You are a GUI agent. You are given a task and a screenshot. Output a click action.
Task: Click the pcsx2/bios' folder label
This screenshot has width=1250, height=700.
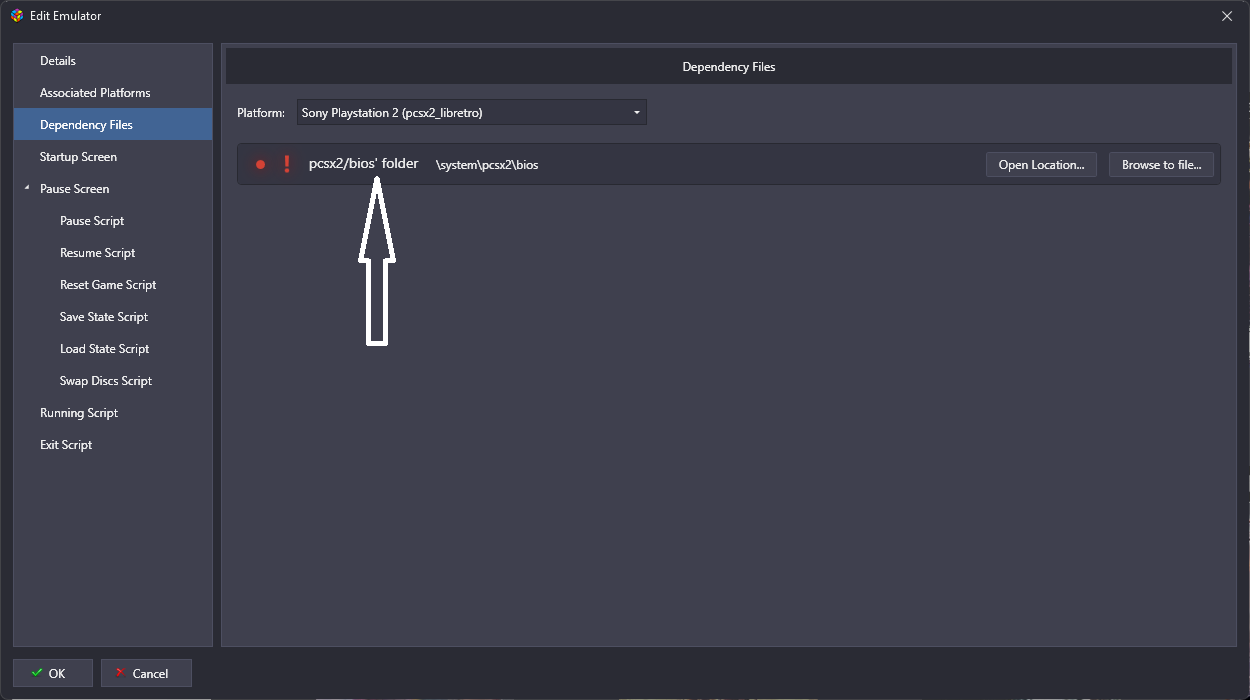click(x=363, y=164)
